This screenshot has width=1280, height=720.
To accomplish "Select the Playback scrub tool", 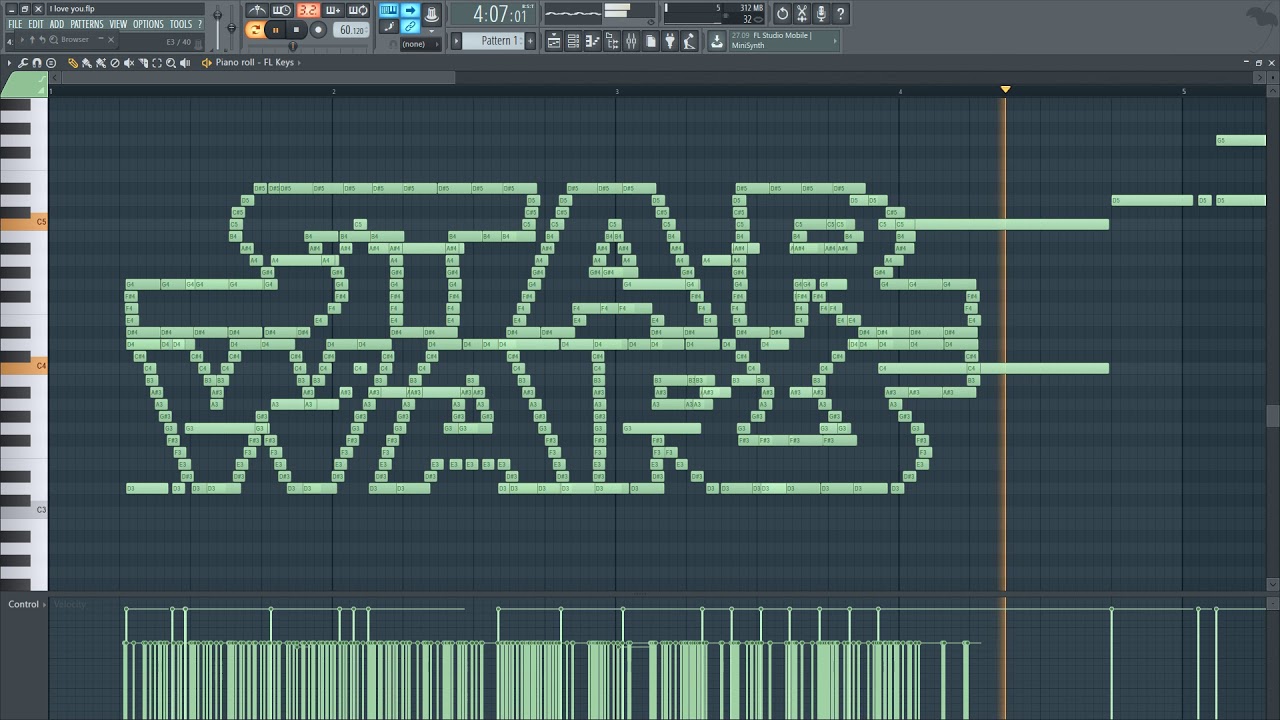I will pos(185,63).
